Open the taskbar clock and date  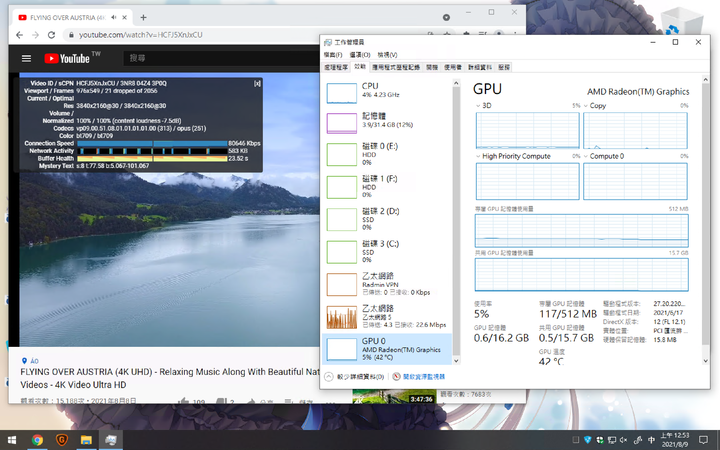[675, 440]
